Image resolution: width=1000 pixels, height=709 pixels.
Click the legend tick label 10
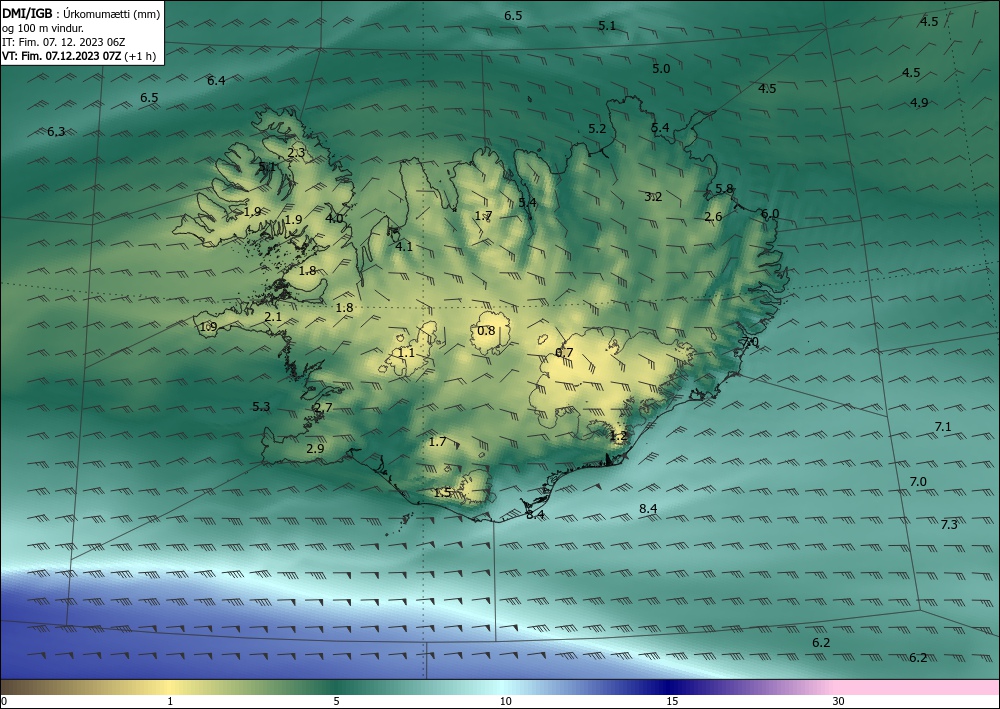[505, 701]
